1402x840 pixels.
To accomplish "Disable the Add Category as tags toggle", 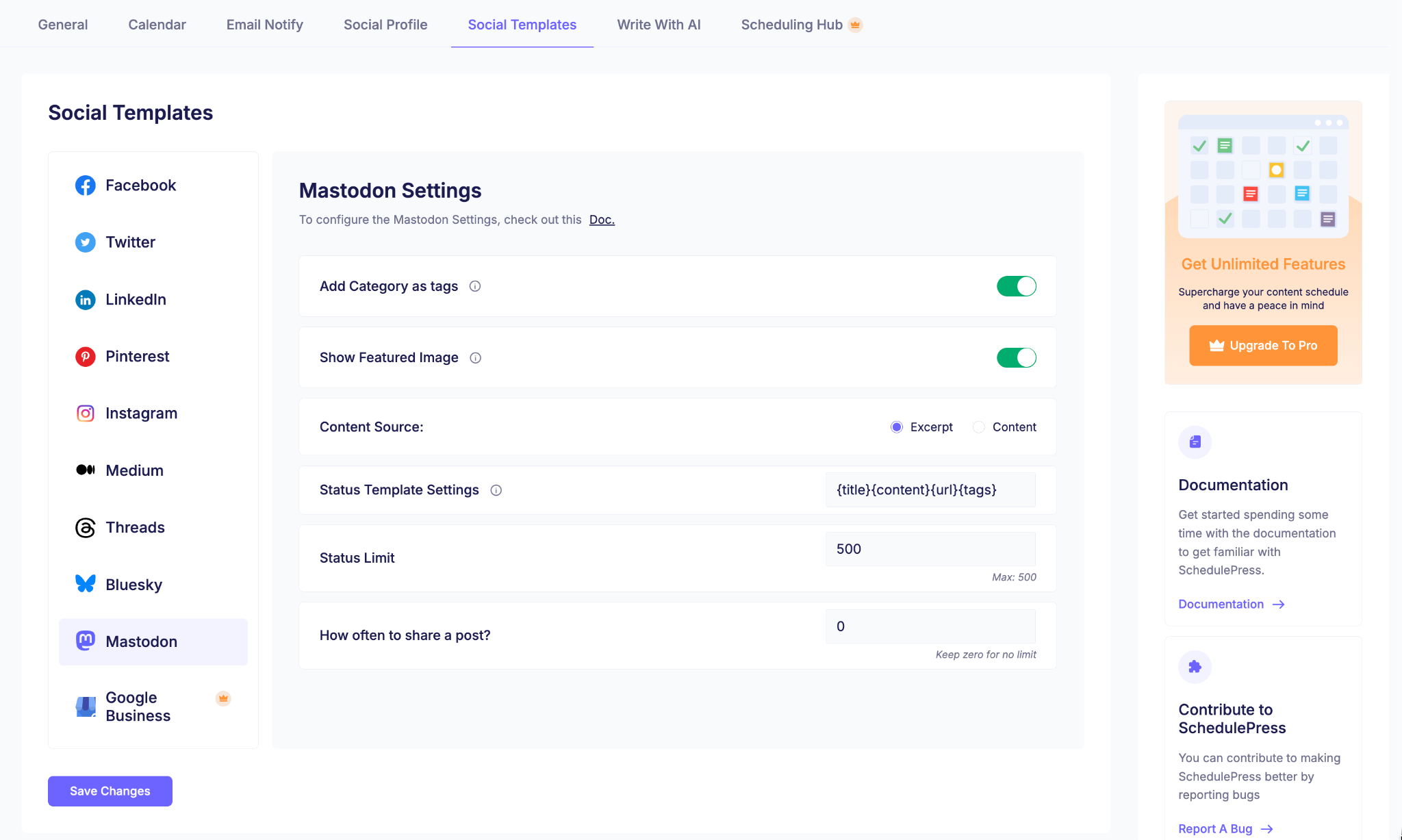I will tap(1017, 286).
